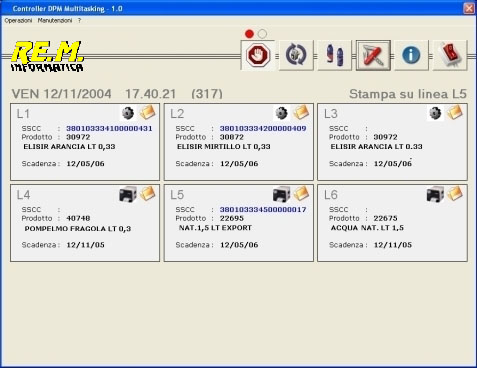Click the white status indicator light
This screenshot has height=368, width=477.
tap(262, 34)
